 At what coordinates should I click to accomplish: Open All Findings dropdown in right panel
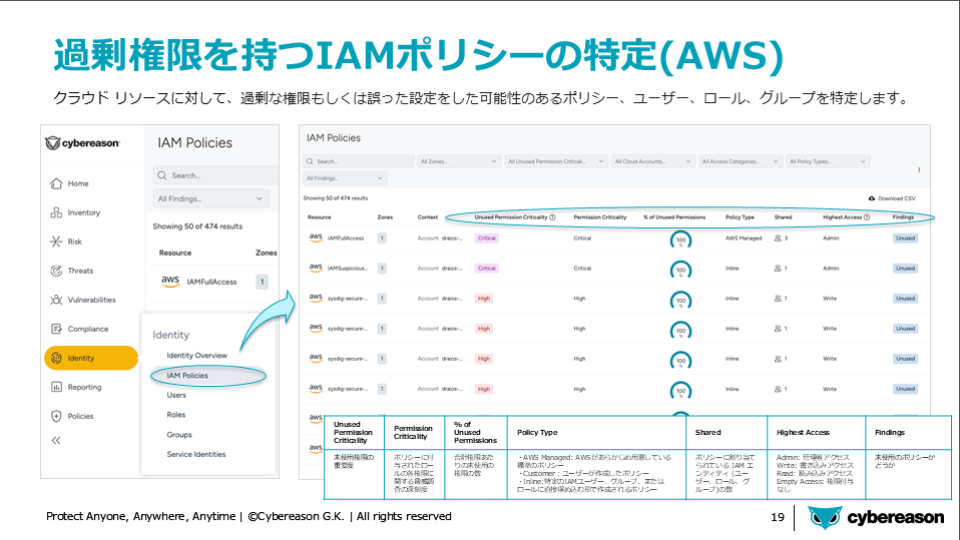(x=345, y=178)
